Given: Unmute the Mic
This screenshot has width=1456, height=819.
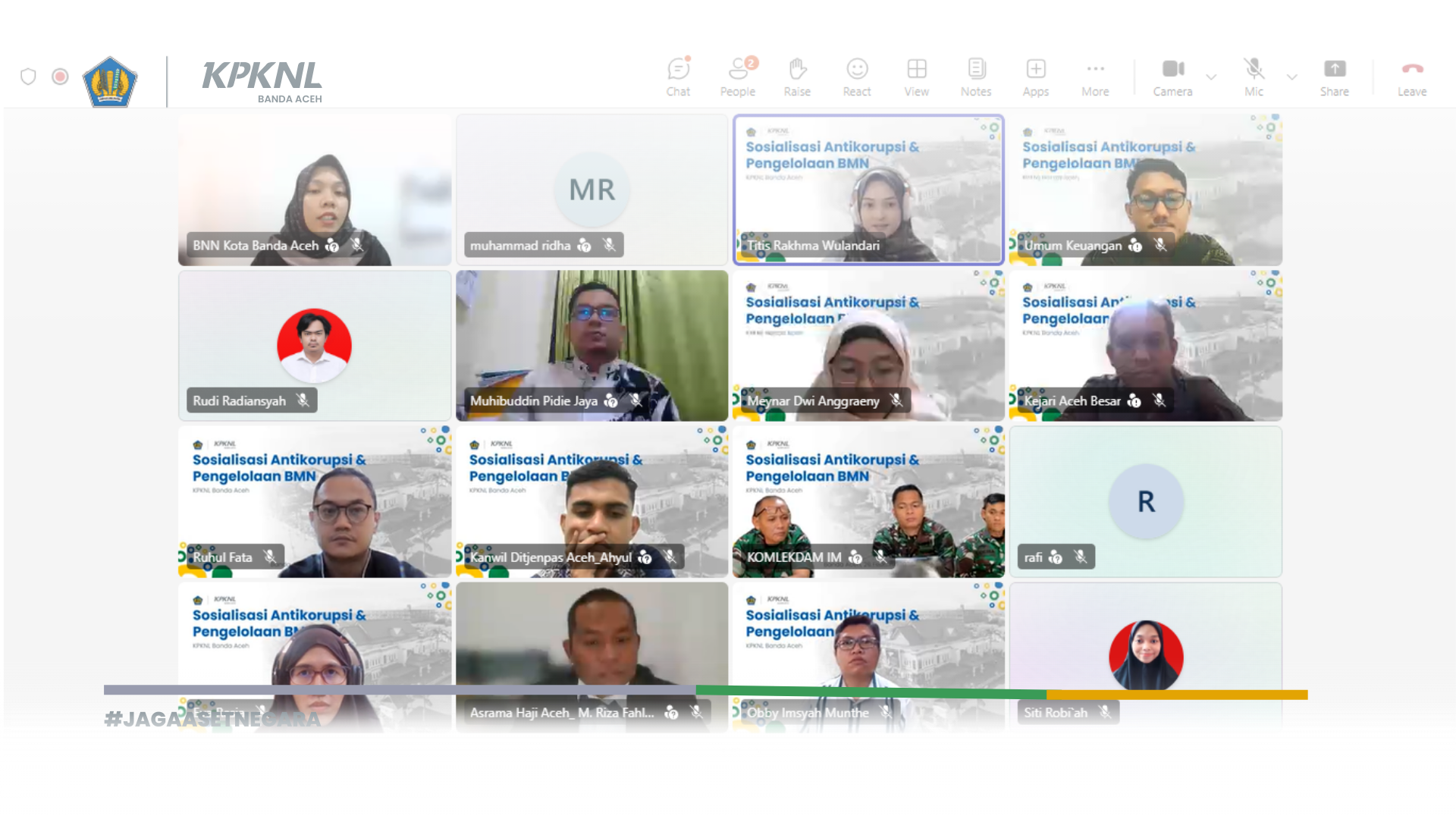Looking at the screenshot, I should point(1254,77).
